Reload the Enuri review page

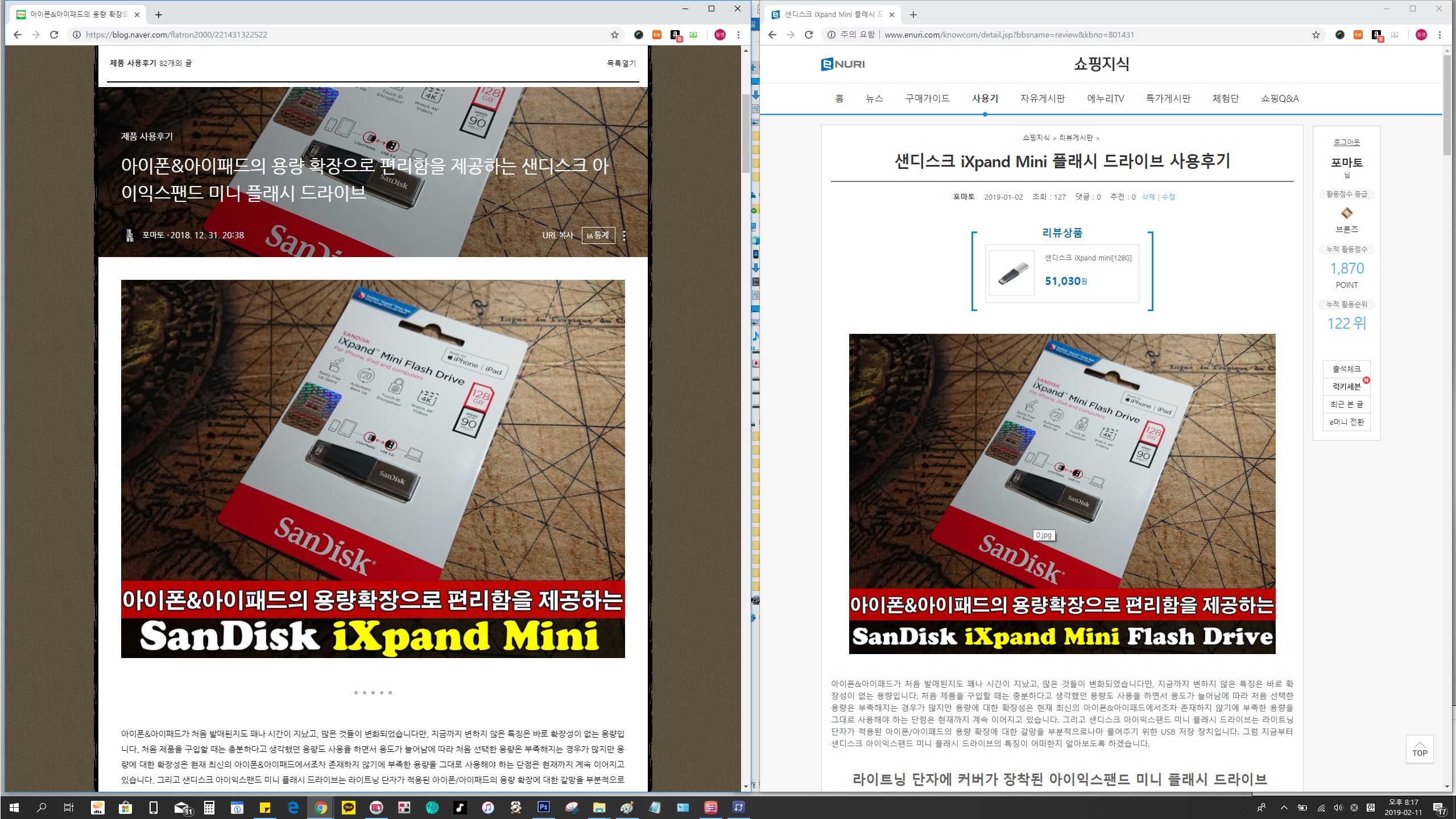click(808, 35)
